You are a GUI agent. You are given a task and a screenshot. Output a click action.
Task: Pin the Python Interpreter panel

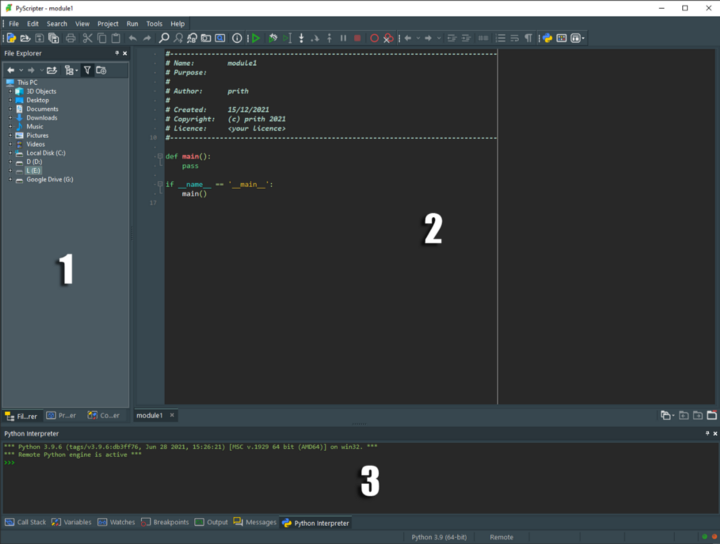[x=707, y=433]
